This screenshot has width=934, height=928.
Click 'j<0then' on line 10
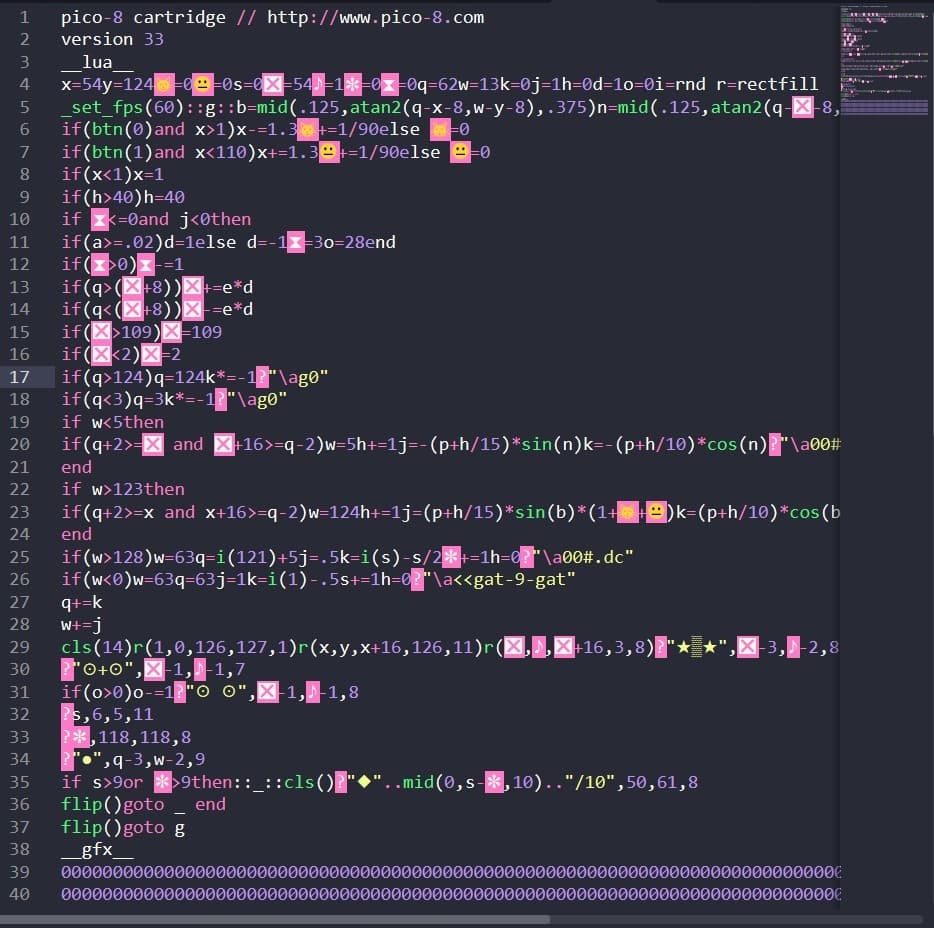pos(216,219)
